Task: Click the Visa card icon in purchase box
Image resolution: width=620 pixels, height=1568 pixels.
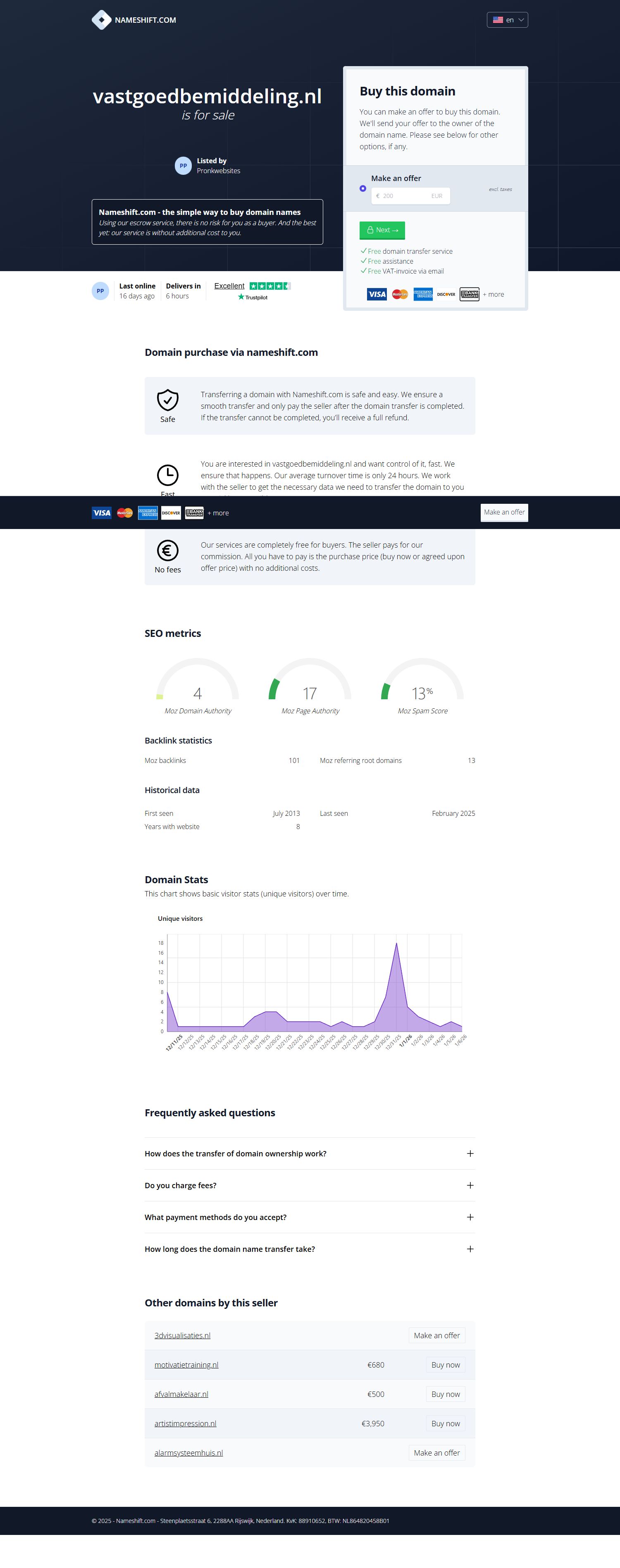Action: (377, 295)
